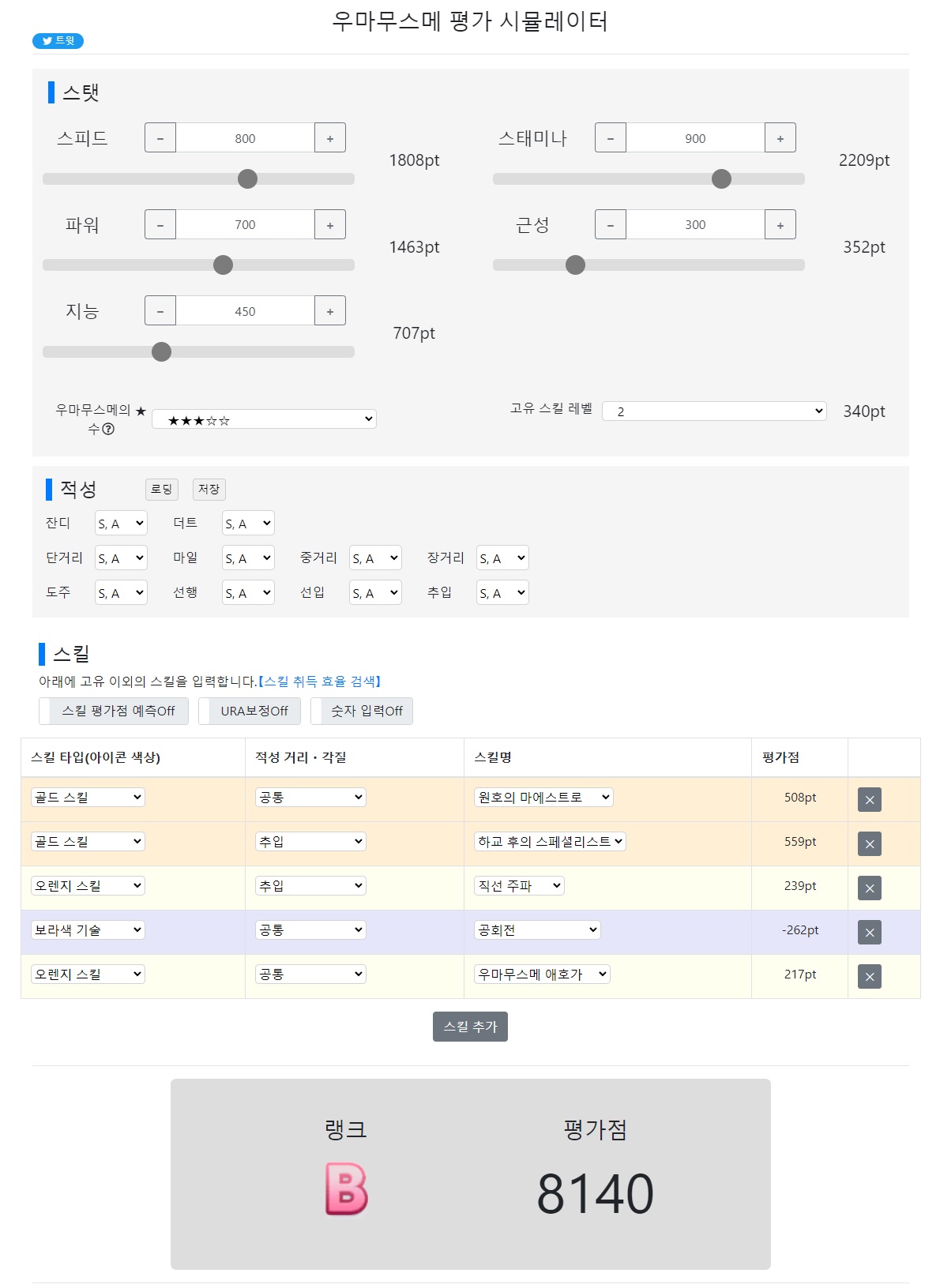Viewport: 940px width, 1288px height.
Task: Open the 공회전 skill name dropdown
Action: pos(537,929)
